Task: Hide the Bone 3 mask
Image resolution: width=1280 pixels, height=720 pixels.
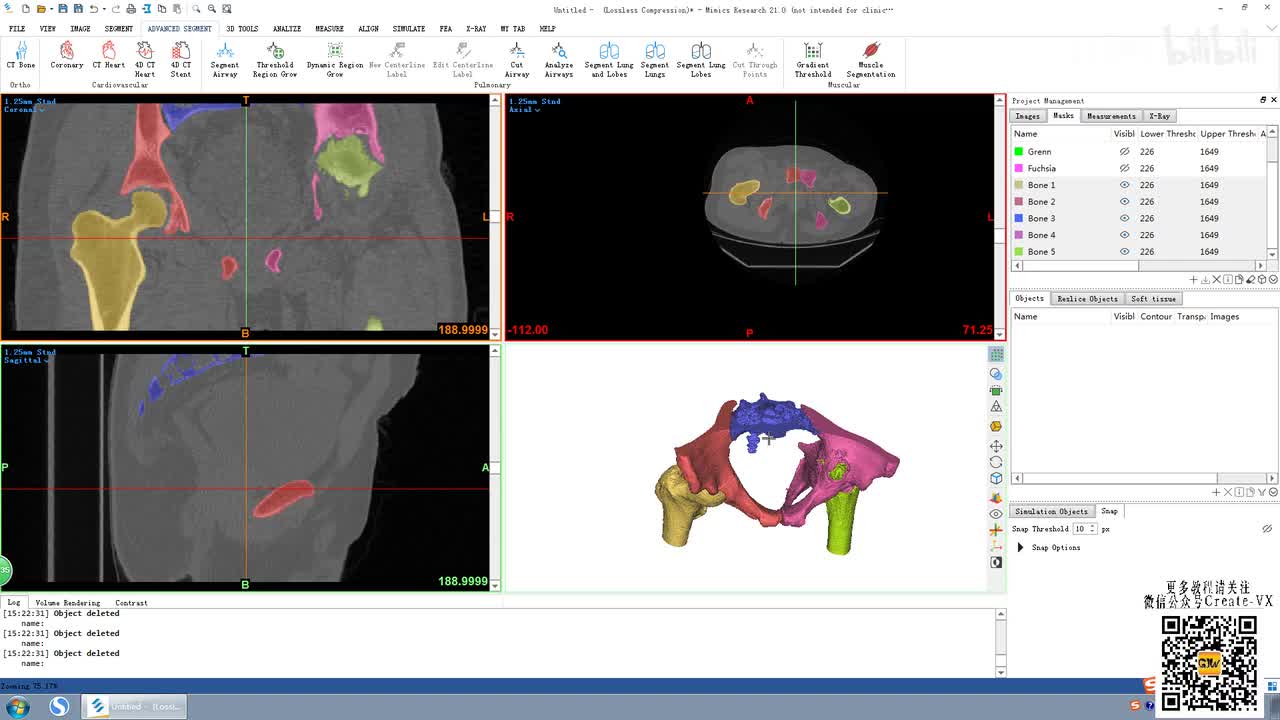Action: [x=1124, y=218]
